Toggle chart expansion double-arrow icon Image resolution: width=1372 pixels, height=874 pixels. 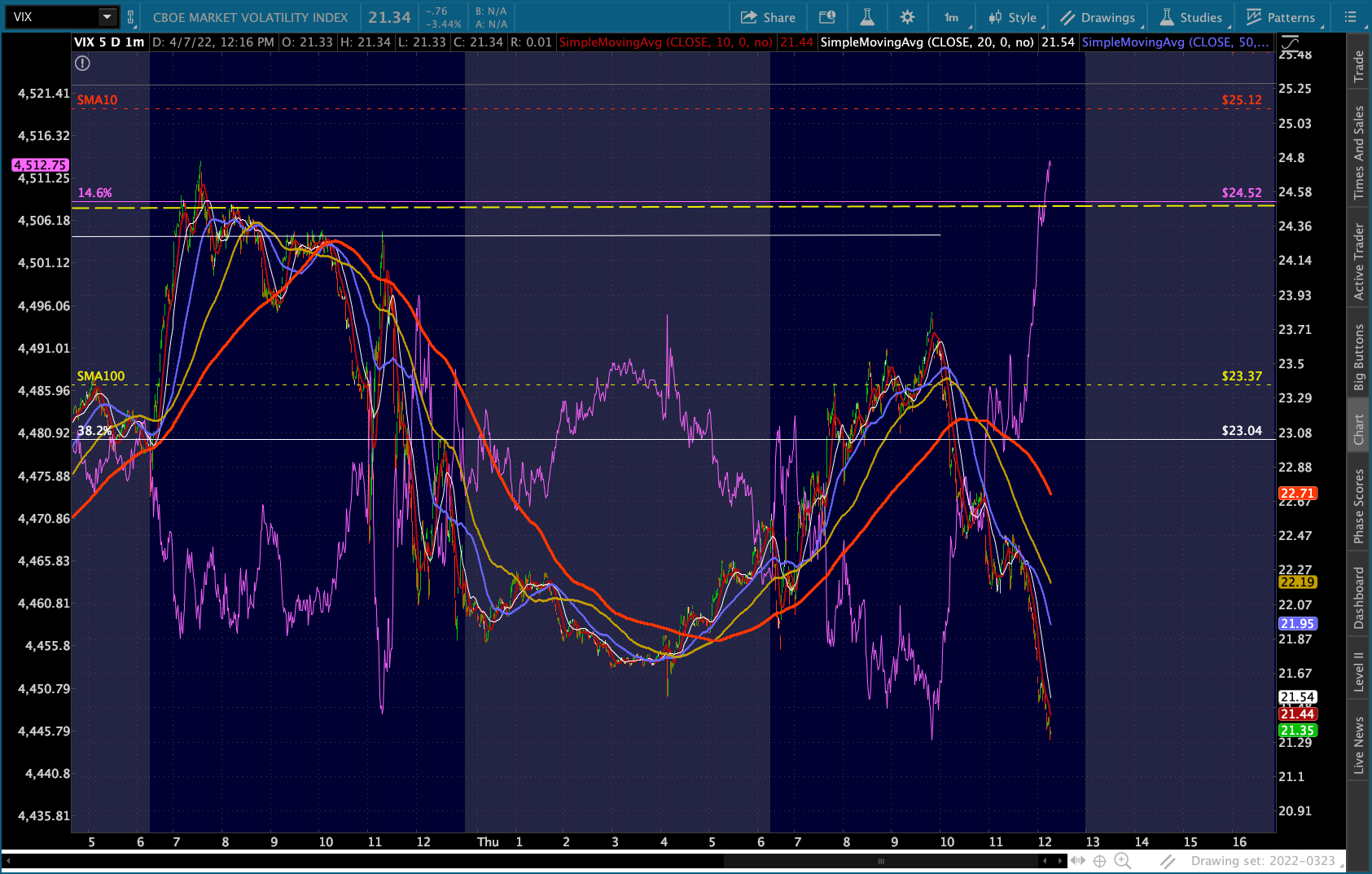(x=1077, y=860)
